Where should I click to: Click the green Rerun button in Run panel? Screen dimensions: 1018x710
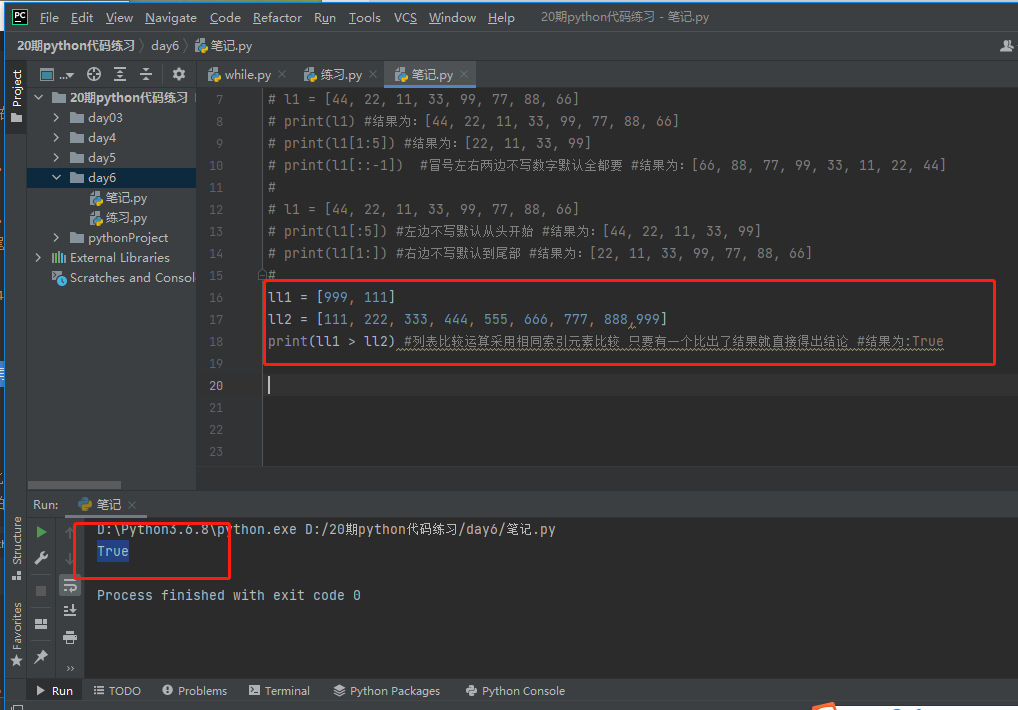click(x=41, y=532)
